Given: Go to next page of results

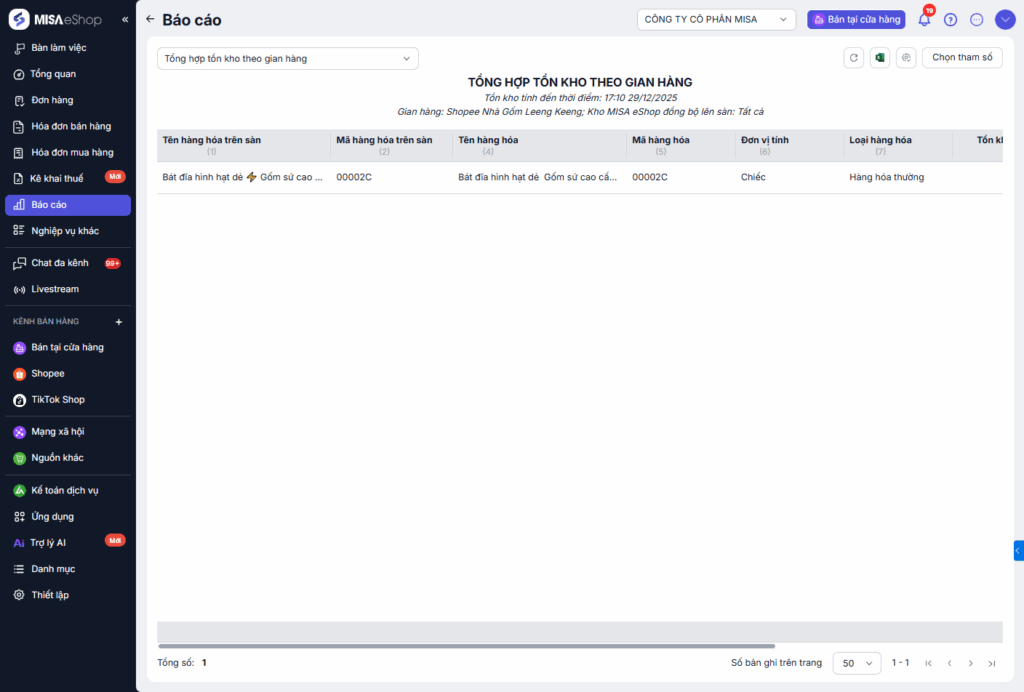Looking at the screenshot, I should (970, 663).
